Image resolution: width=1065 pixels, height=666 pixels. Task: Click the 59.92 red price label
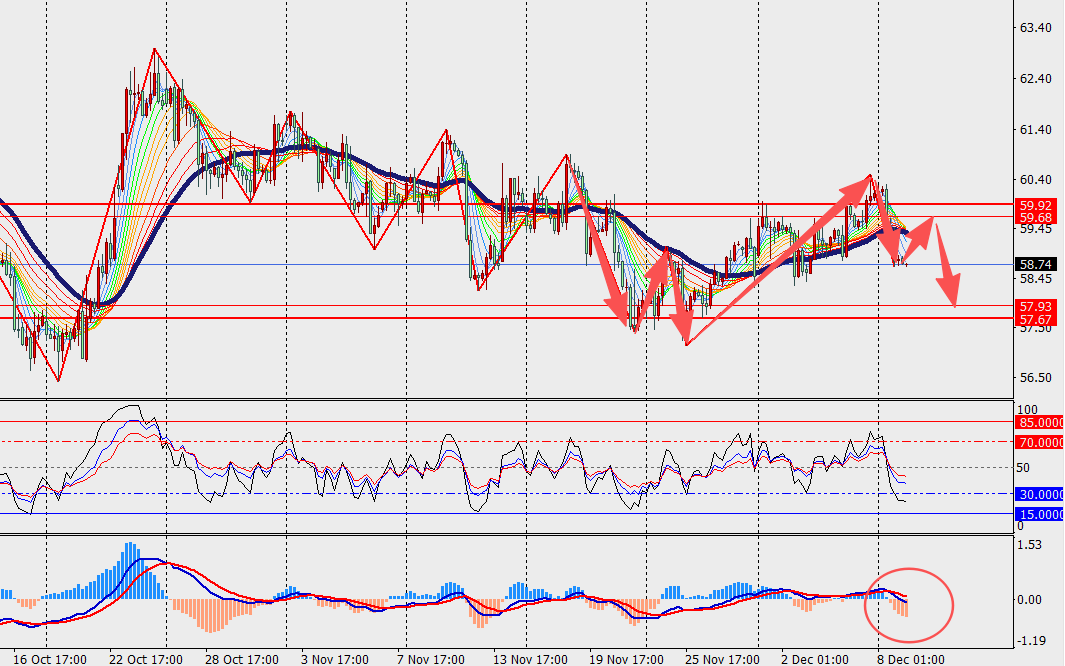tap(1034, 203)
